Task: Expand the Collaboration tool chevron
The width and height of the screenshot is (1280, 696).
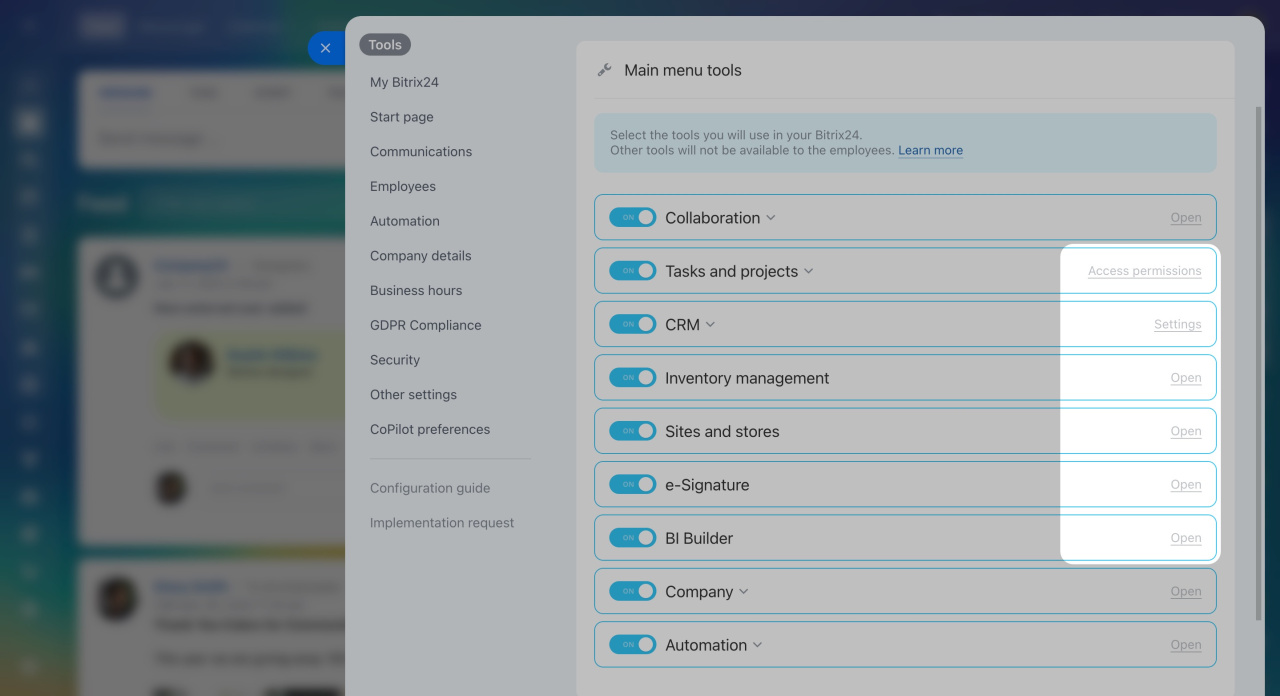Action: 771,218
